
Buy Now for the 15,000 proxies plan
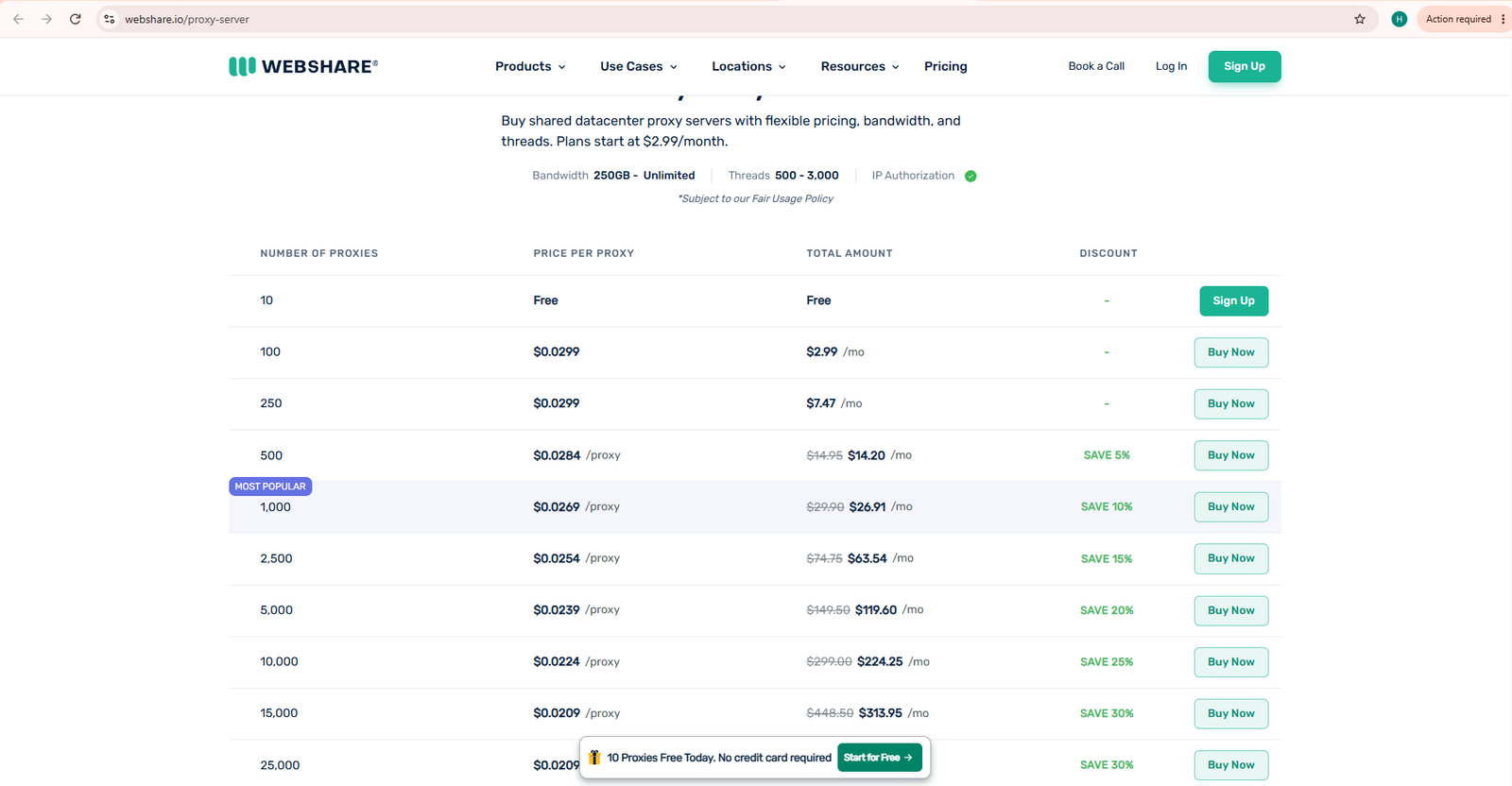(1231, 713)
